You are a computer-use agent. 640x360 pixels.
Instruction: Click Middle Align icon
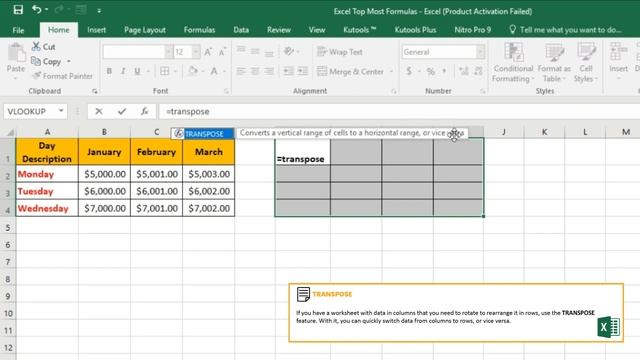click(255, 52)
